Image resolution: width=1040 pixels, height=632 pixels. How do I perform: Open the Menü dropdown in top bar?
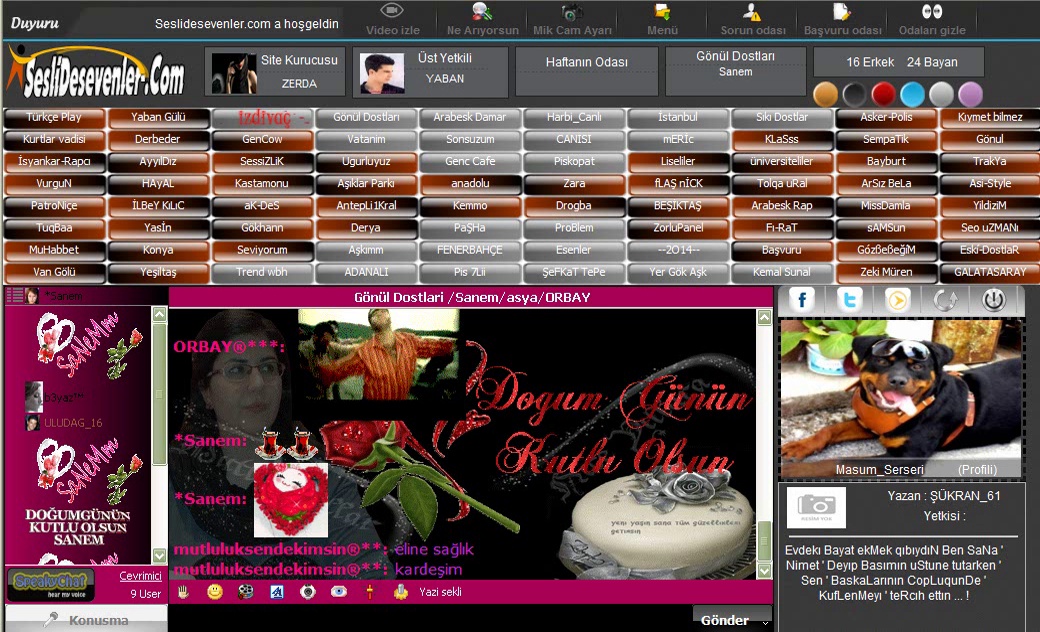[x=662, y=19]
